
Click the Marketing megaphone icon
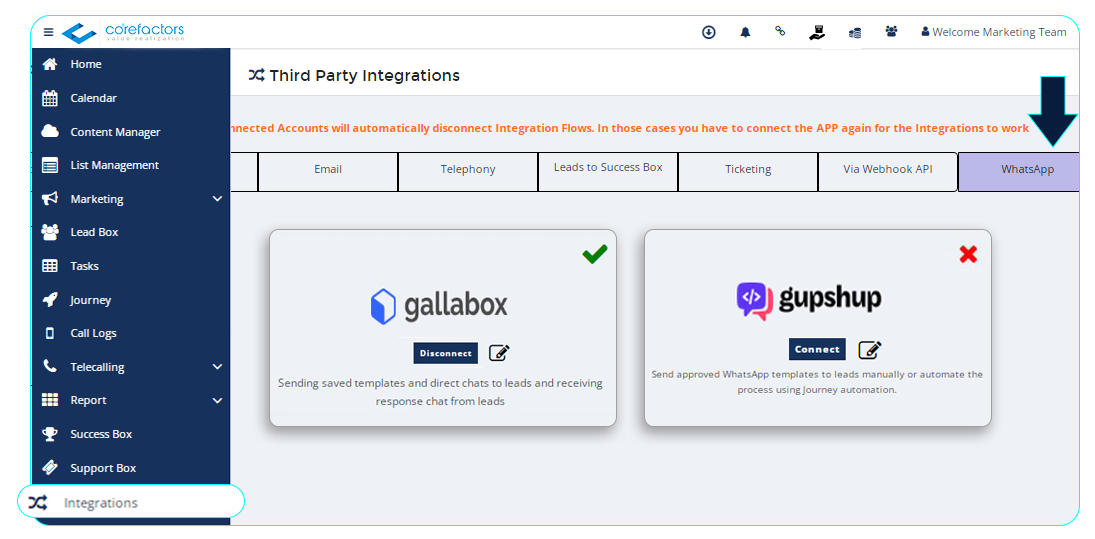[50, 199]
